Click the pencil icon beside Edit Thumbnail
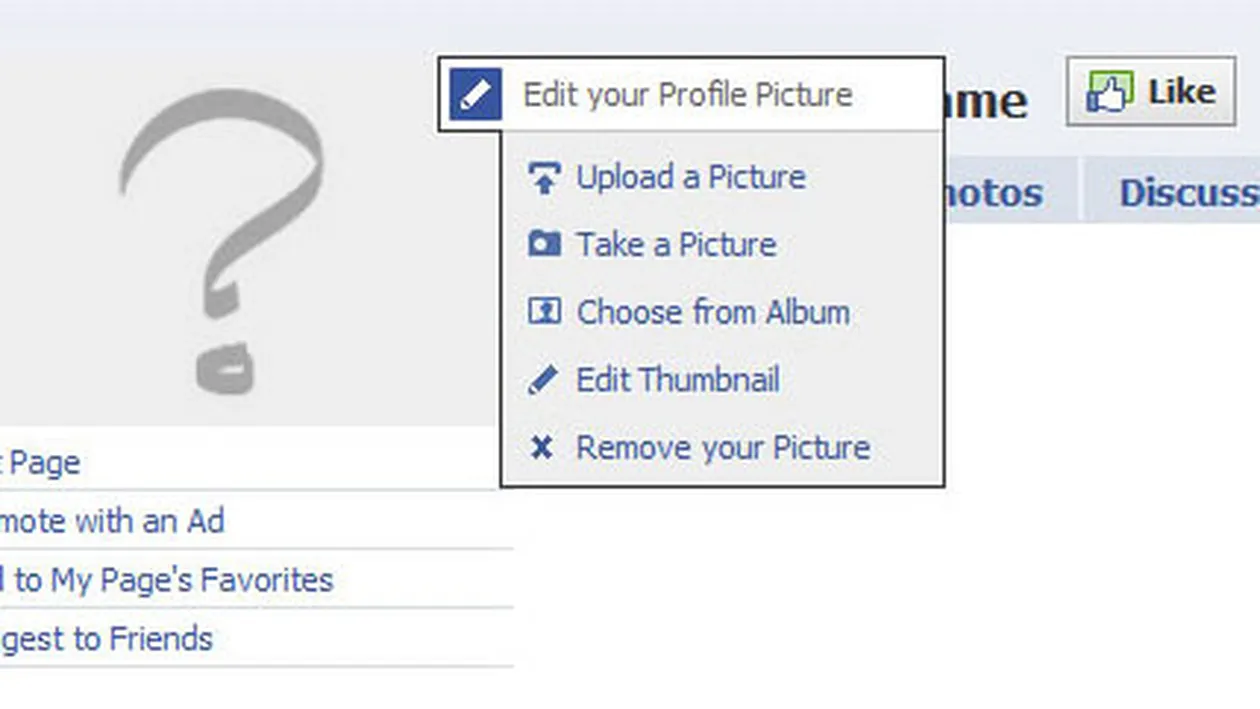This screenshot has width=1260, height=709. pos(542,380)
